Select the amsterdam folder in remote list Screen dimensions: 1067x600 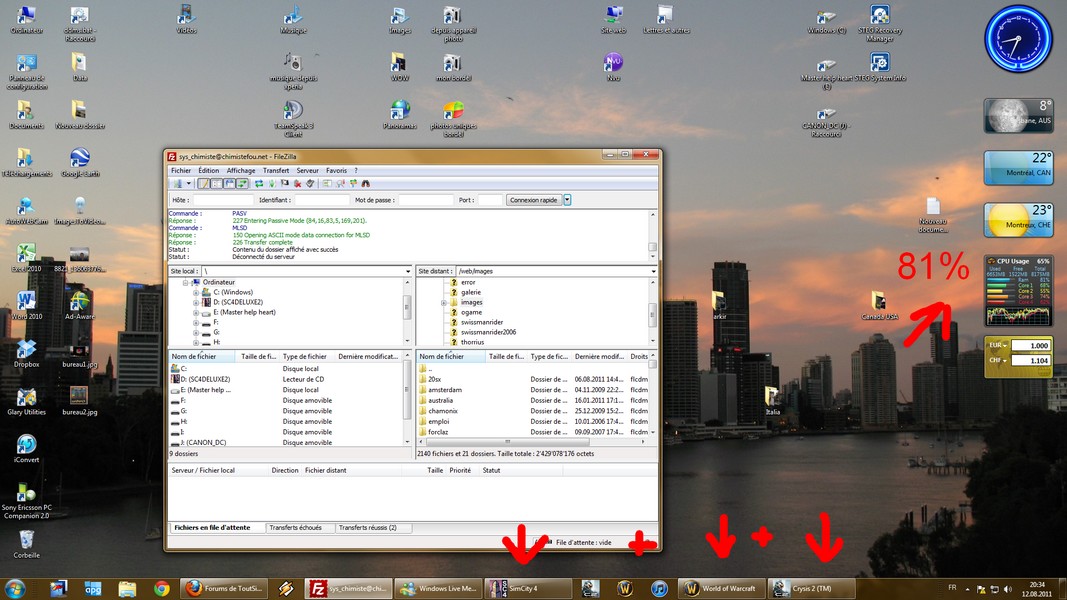tap(445, 390)
